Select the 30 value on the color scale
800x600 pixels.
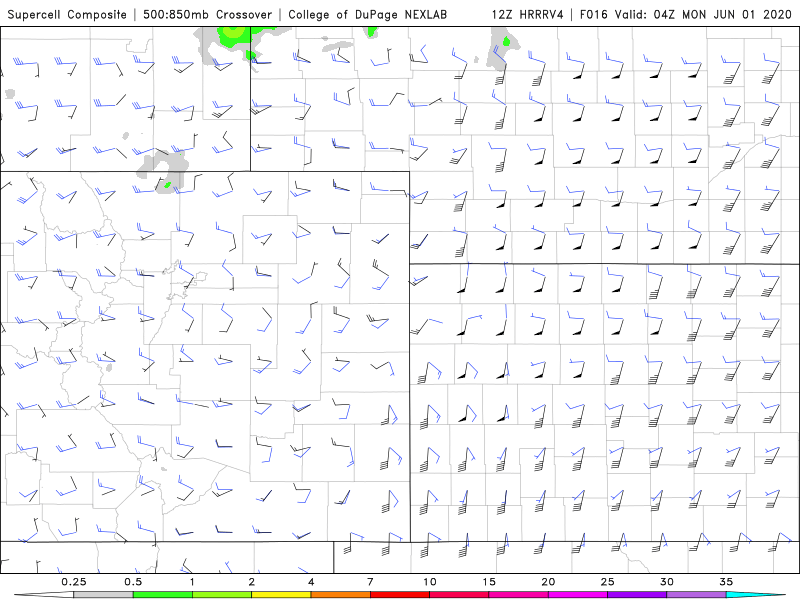(x=666, y=582)
